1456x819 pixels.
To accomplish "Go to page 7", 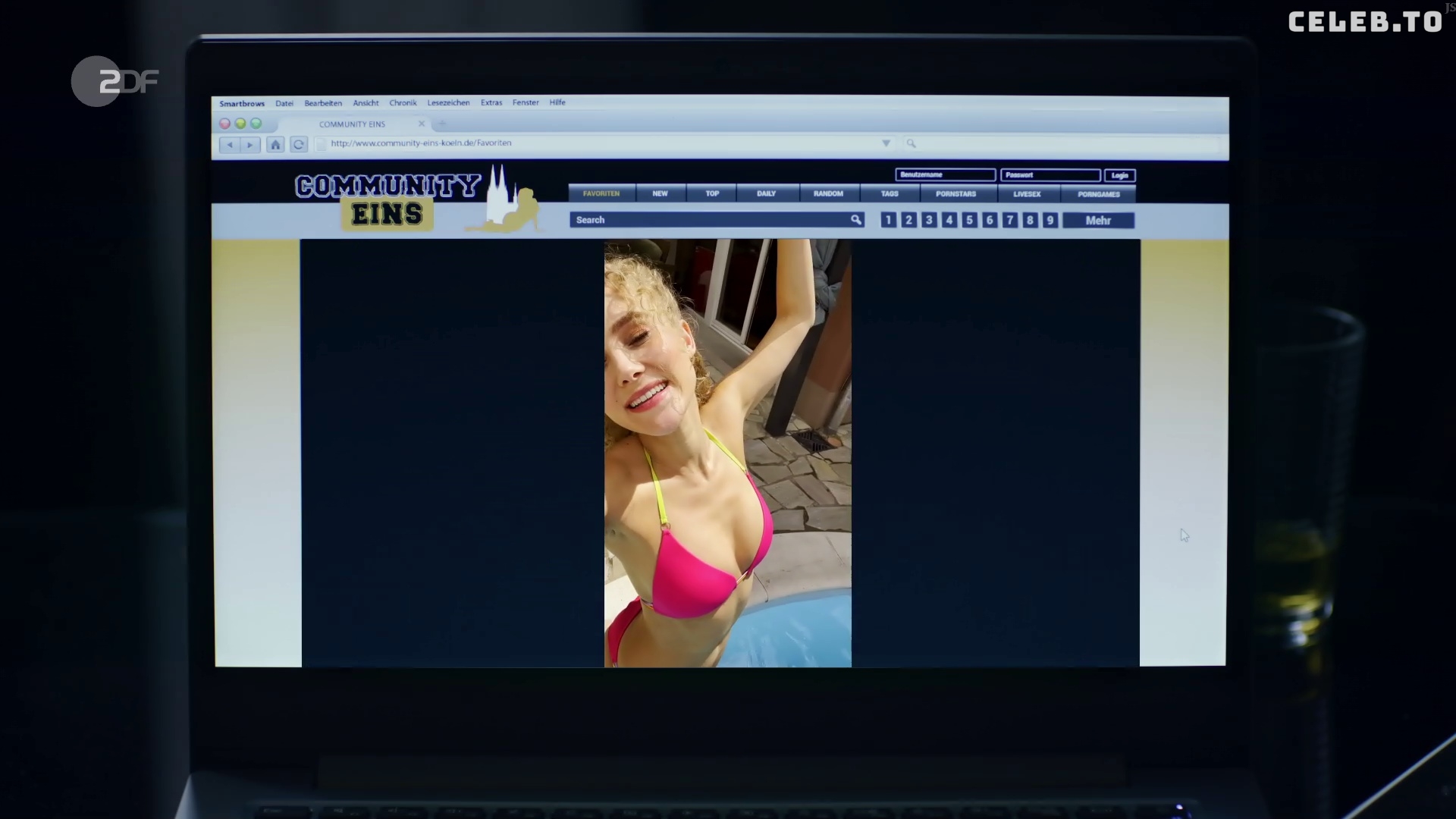I will [1009, 220].
